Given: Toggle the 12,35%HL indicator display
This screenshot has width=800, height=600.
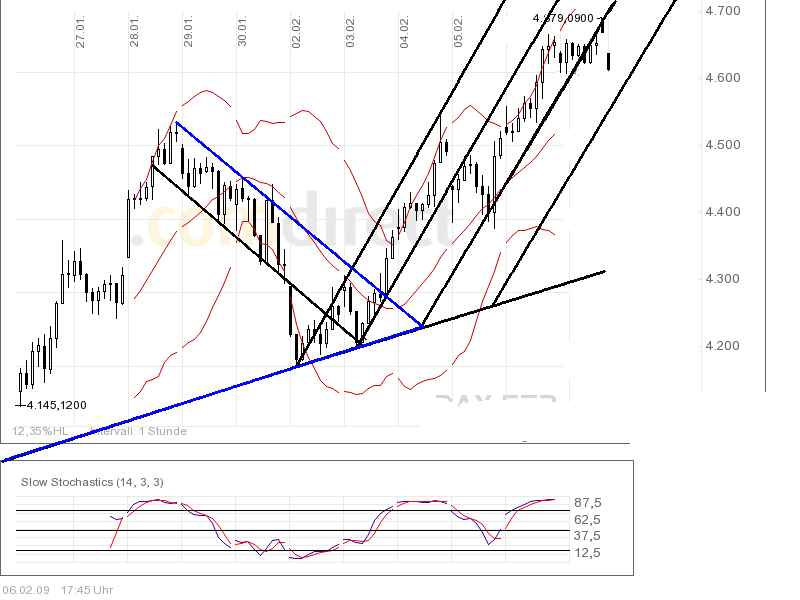Looking at the screenshot, I should [38, 432].
